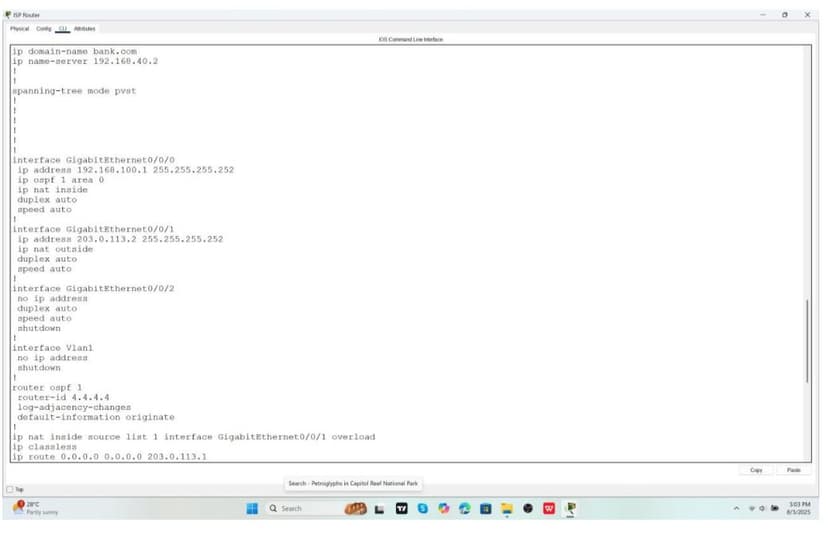Open the Packet Tracer icon in taskbar
Screen dimensions: 828x534
570,508
